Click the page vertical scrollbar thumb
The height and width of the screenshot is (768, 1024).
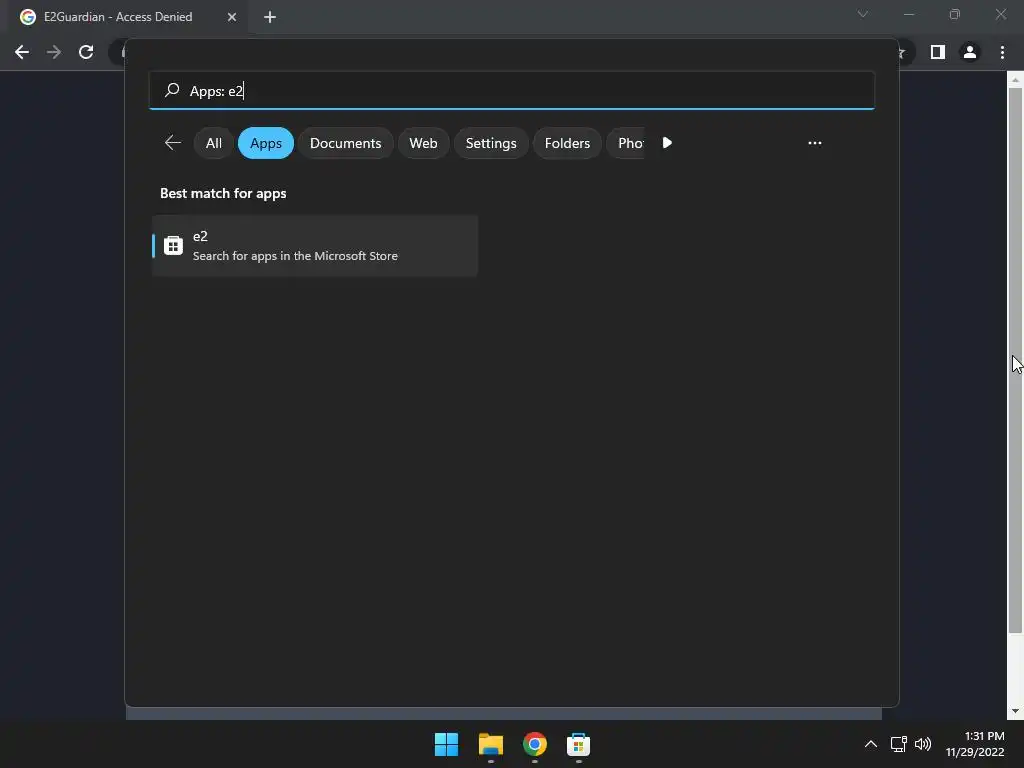[x=1015, y=360]
